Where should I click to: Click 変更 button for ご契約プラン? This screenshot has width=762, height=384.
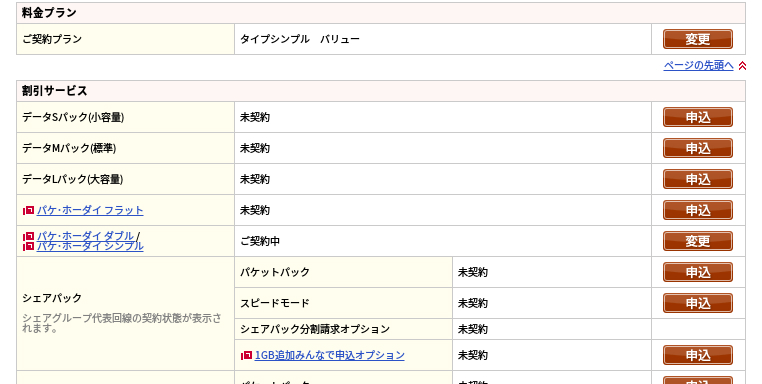[x=698, y=39]
